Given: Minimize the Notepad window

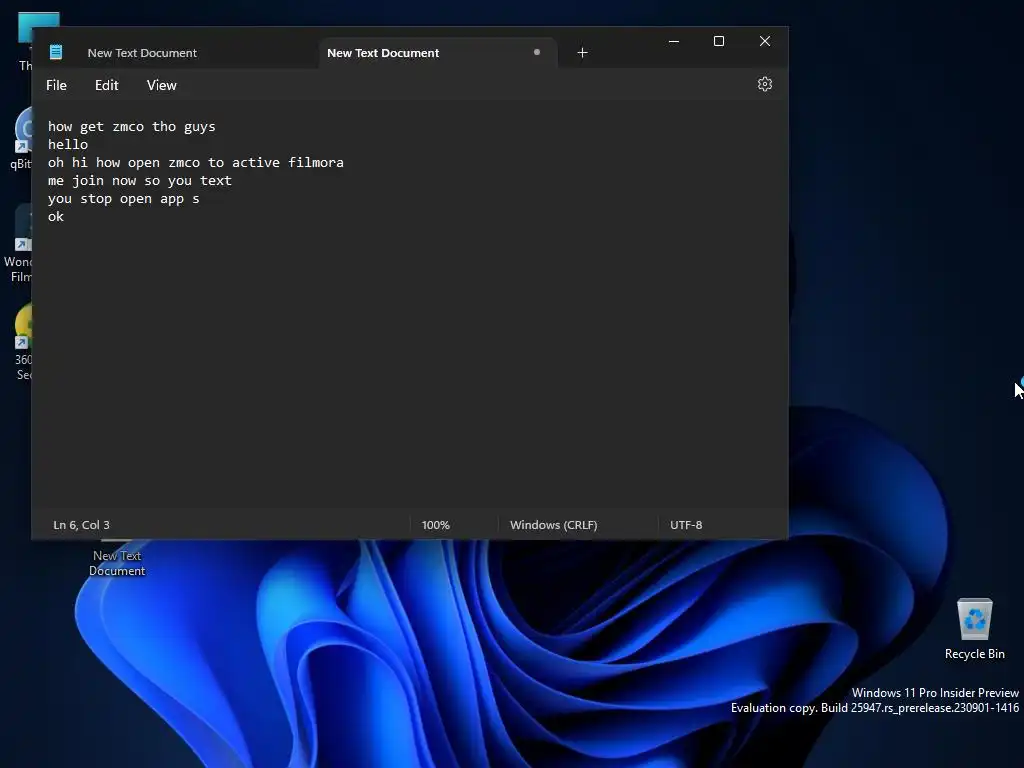Looking at the screenshot, I should click(674, 41).
